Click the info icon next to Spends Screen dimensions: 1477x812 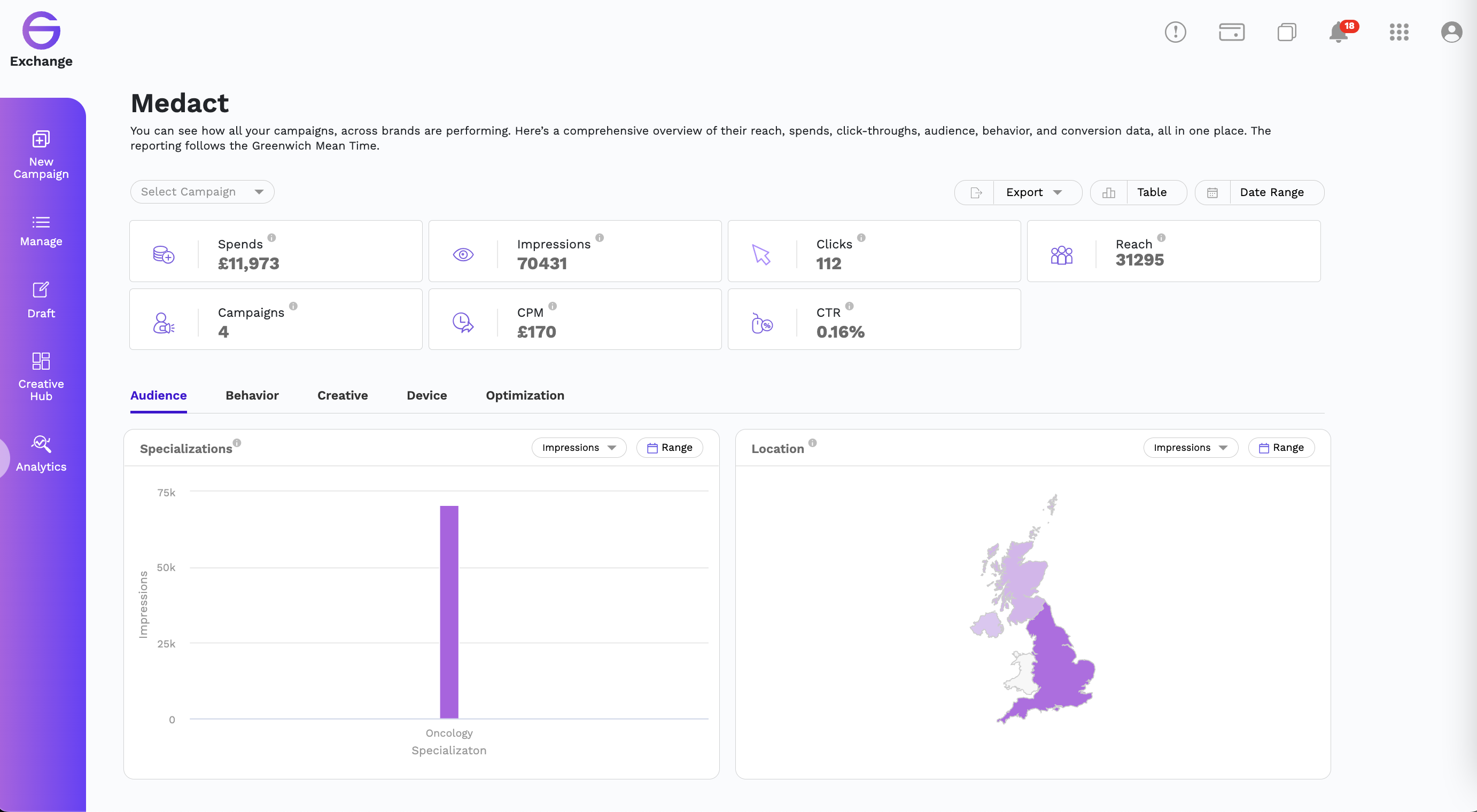[x=272, y=238]
